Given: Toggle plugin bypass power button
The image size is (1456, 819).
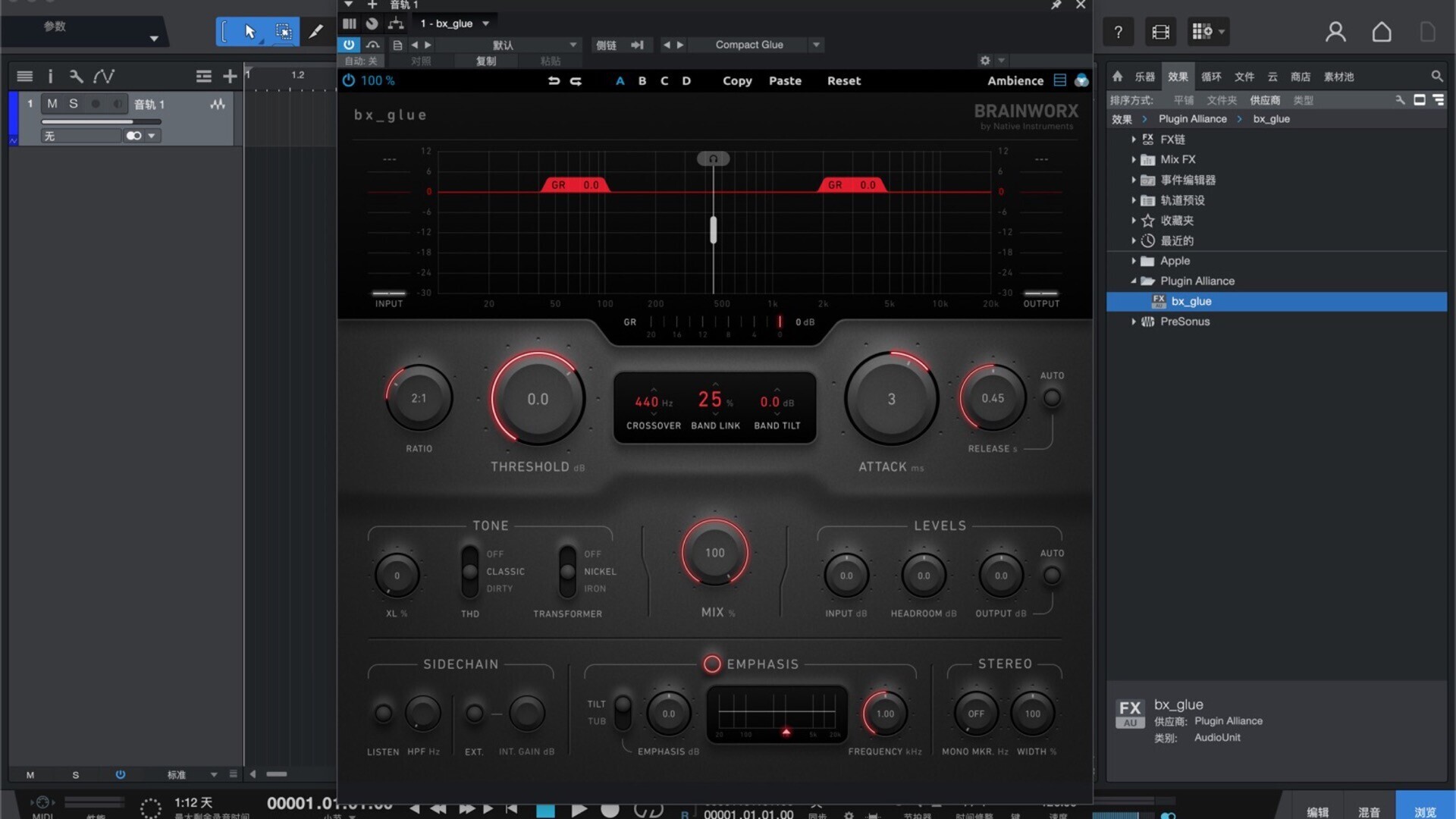Looking at the screenshot, I should 349,45.
